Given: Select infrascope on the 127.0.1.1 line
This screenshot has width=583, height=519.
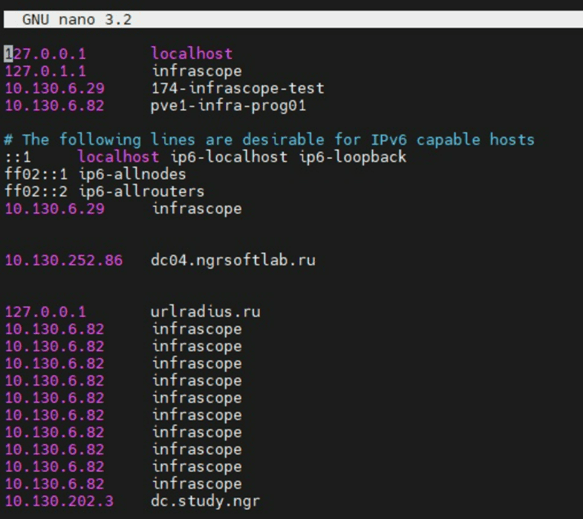Looking at the screenshot, I should tap(197, 71).
